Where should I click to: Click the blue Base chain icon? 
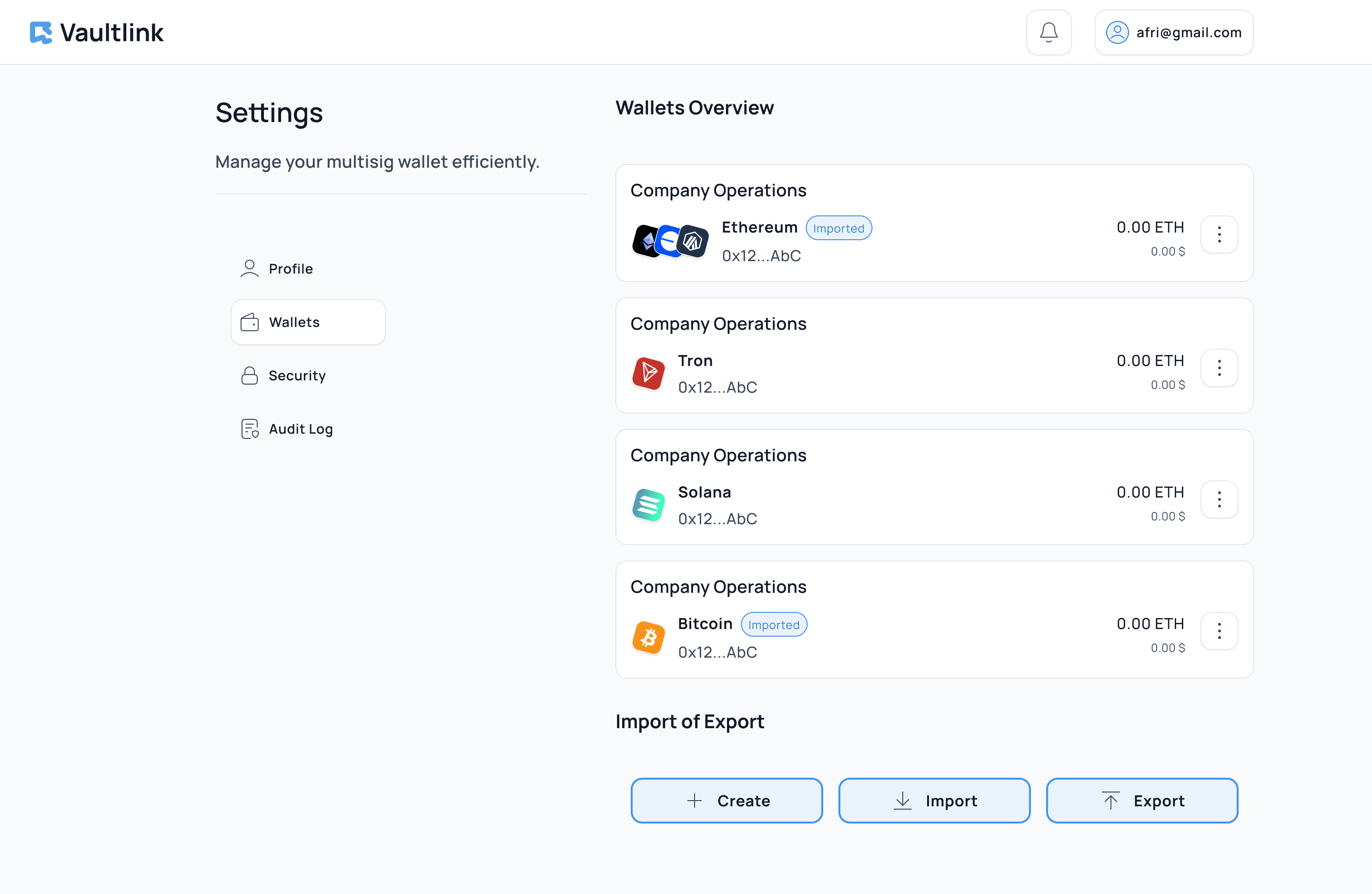[x=667, y=241]
